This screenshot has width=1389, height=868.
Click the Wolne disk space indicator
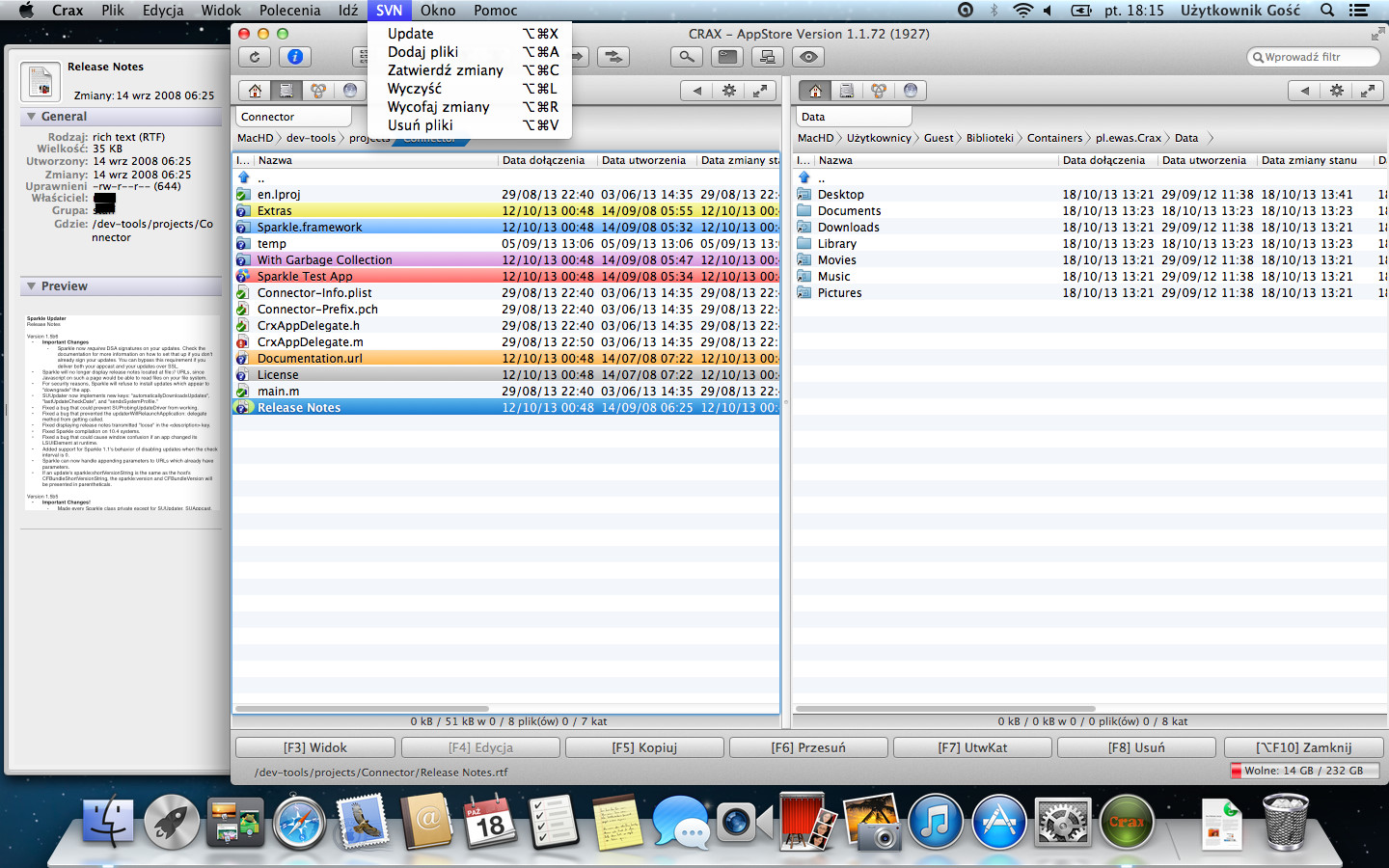(1306, 771)
